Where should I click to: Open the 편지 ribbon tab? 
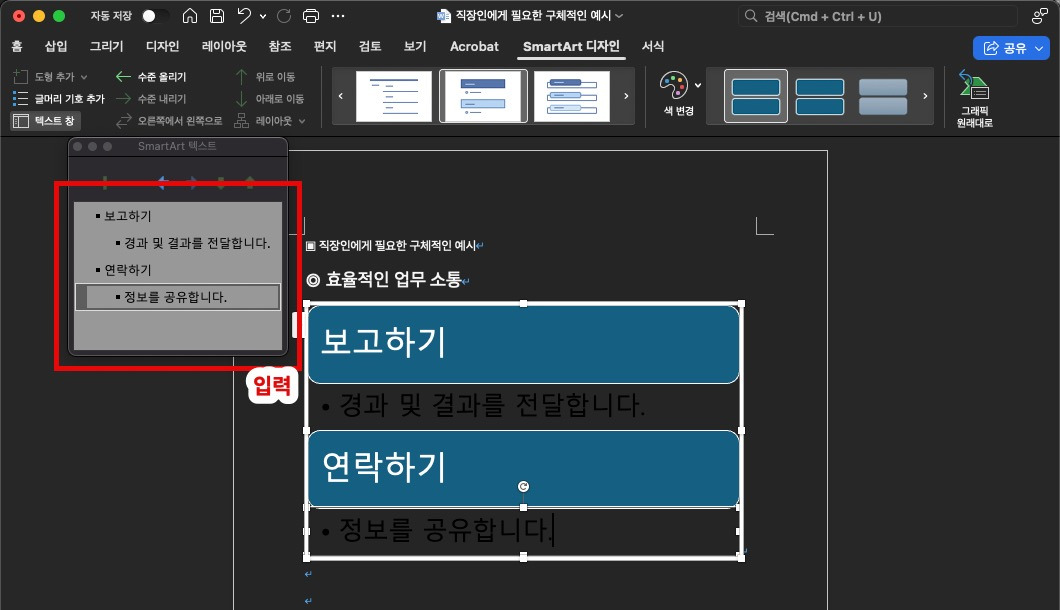click(x=325, y=46)
